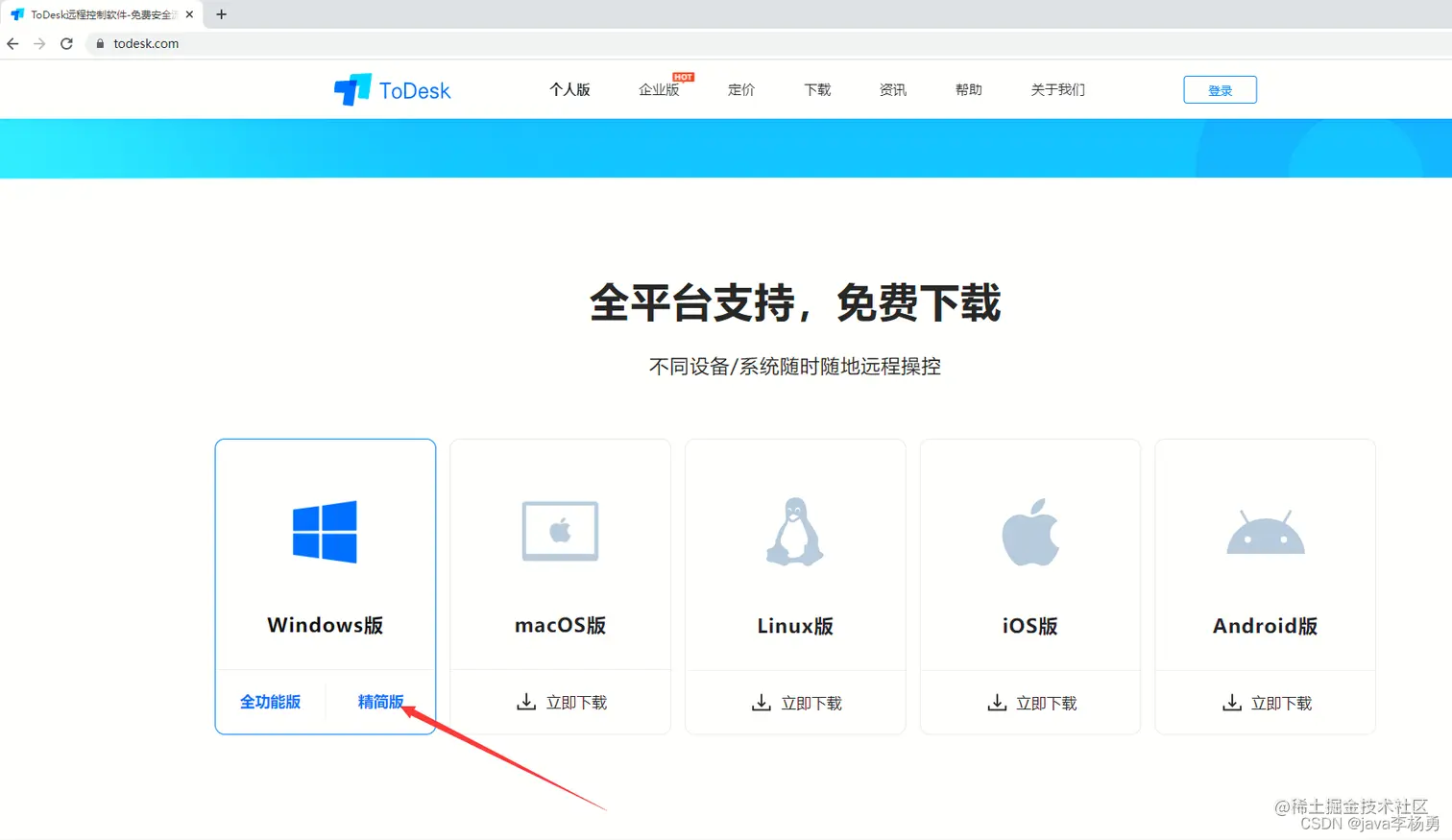Click the ToDesk logo in header
1452x840 pixels.
point(392,89)
